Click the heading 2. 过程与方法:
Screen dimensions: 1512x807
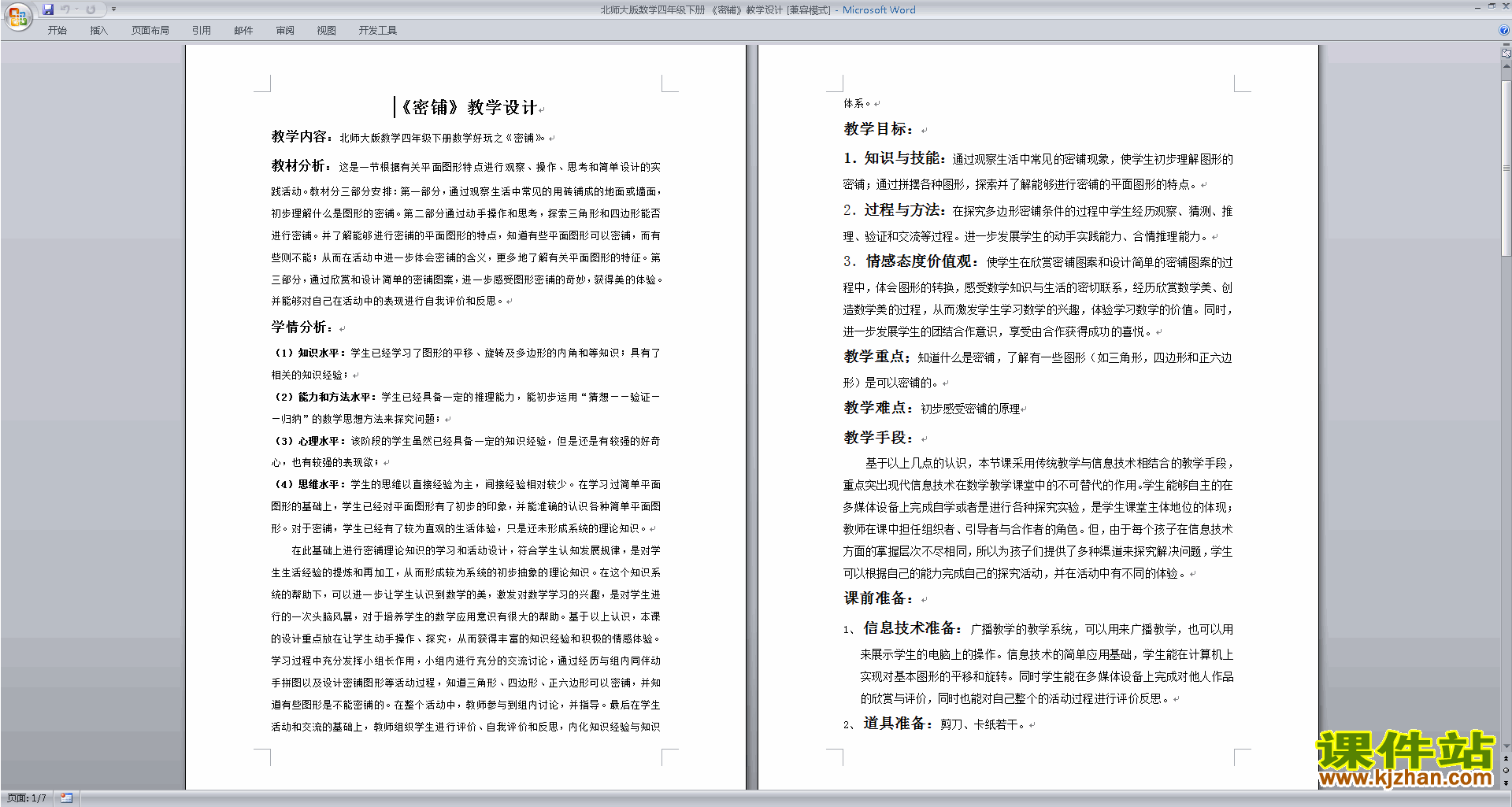[x=895, y=210]
